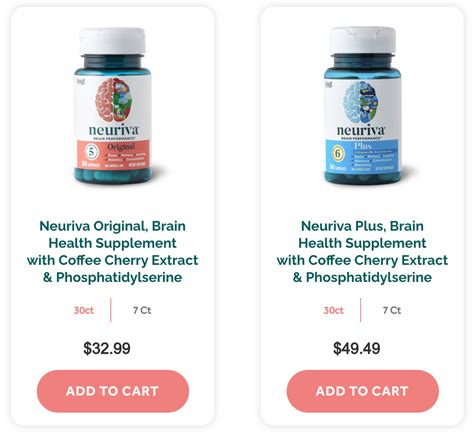Click the neuriva logo on the Original bottle
The height and width of the screenshot is (434, 474).
point(114,130)
